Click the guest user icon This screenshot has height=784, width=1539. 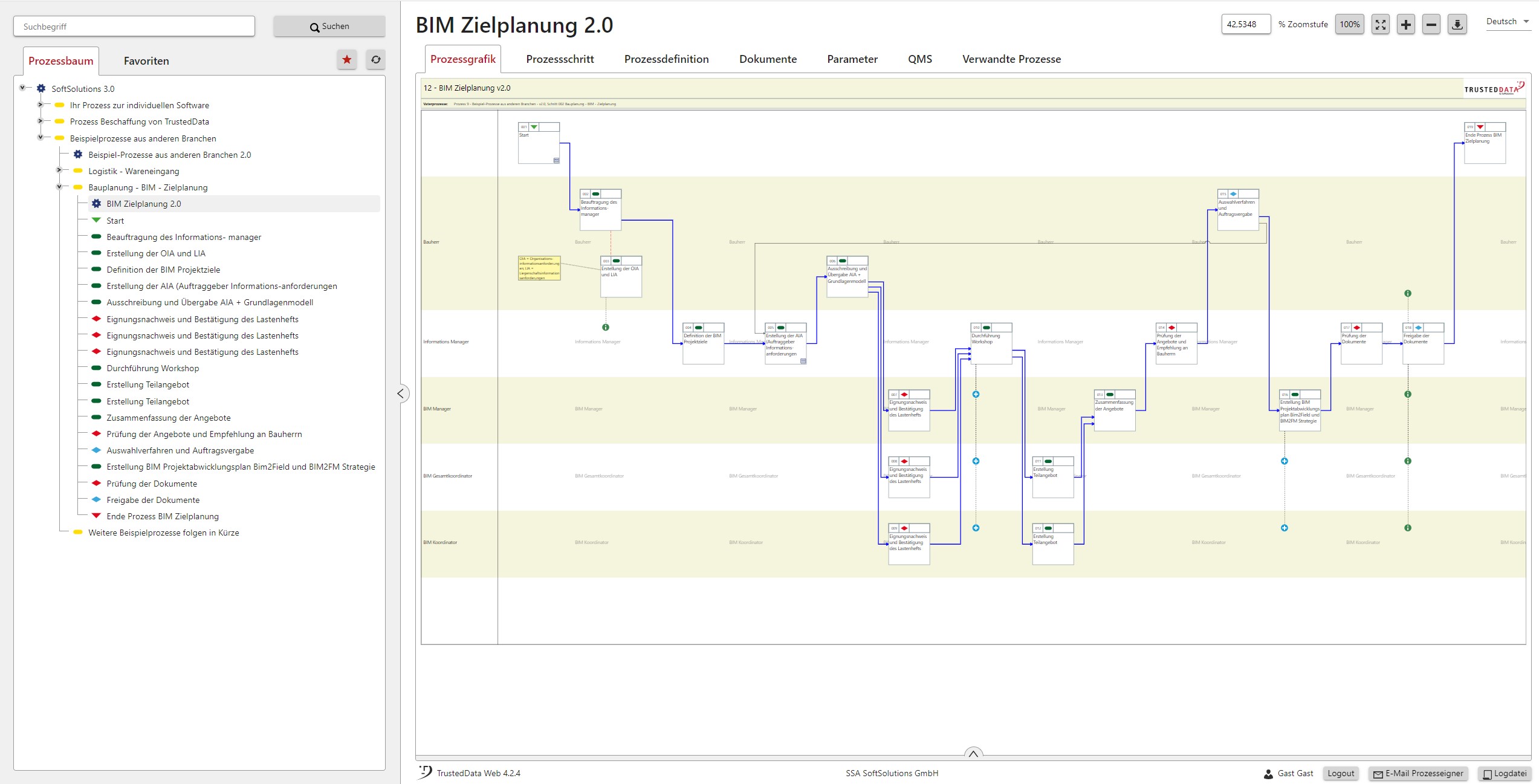[1268, 774]
